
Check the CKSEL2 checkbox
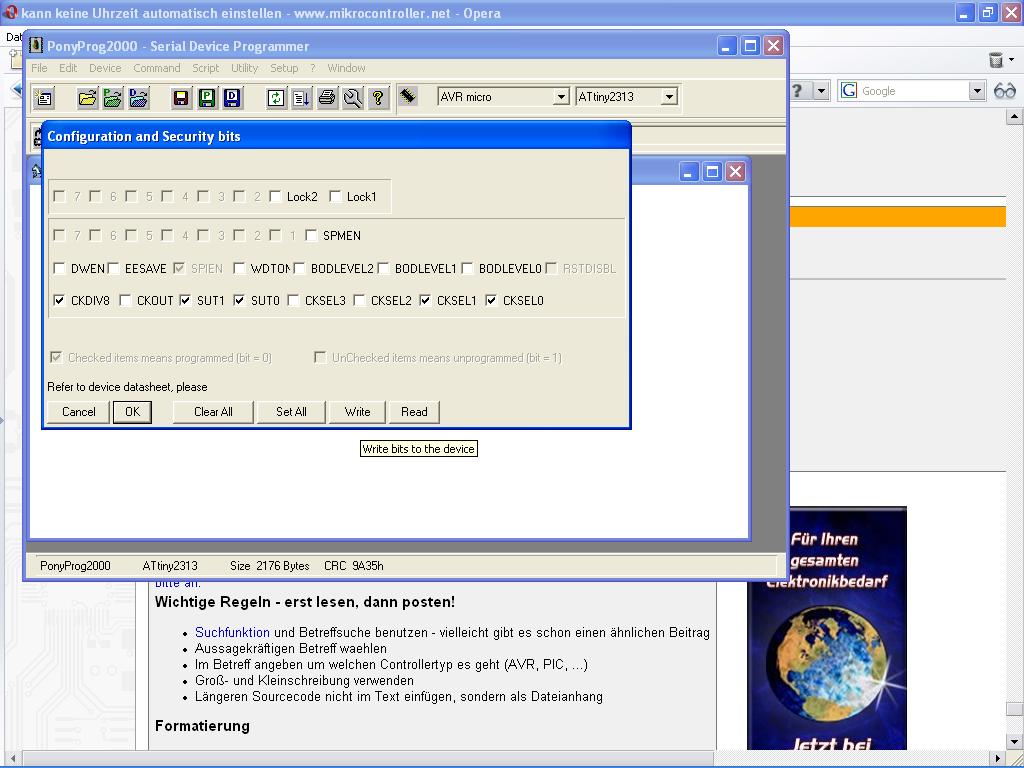pos(359,300)
